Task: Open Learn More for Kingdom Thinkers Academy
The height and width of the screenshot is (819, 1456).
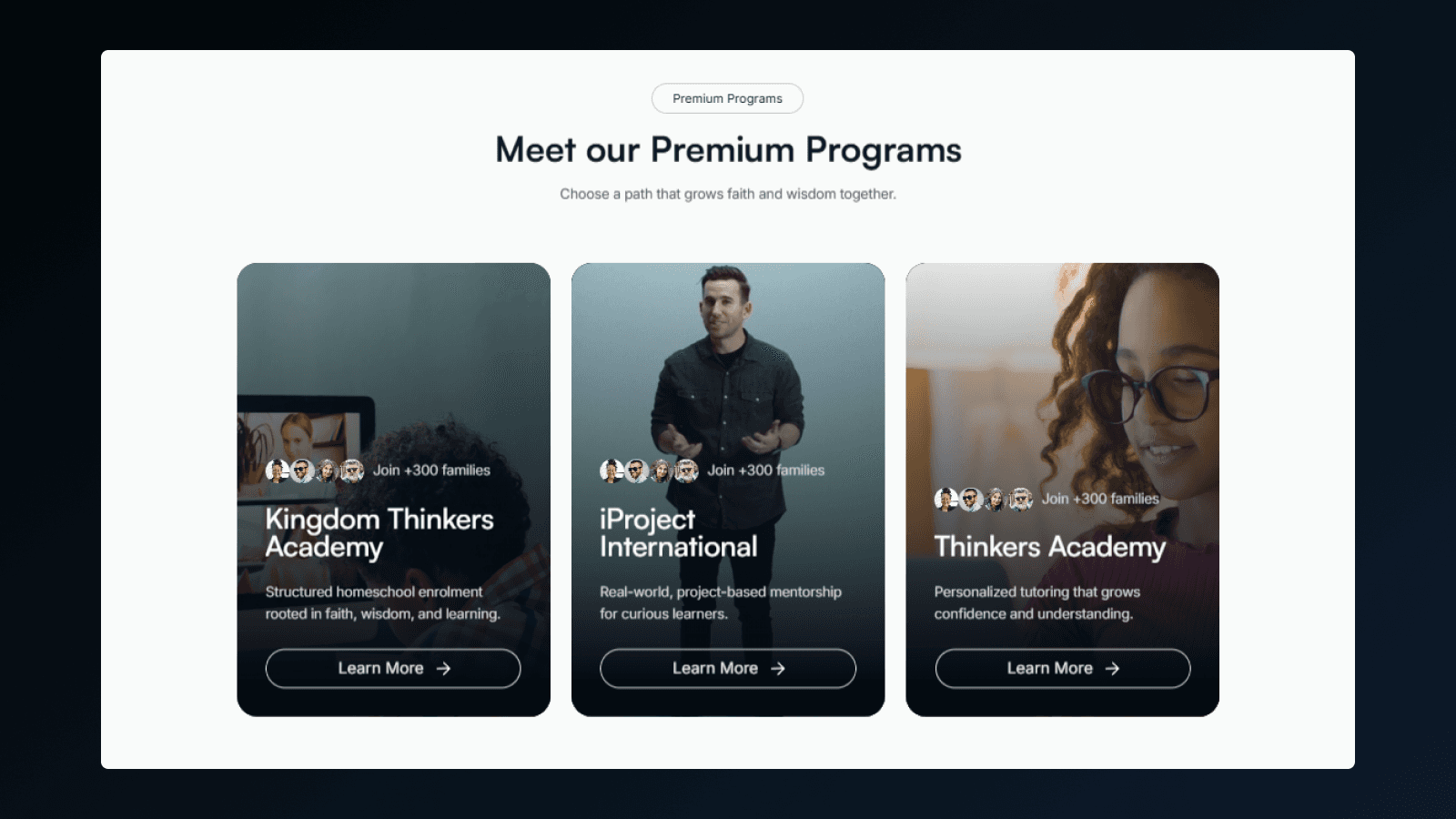Action: [393, 668]
